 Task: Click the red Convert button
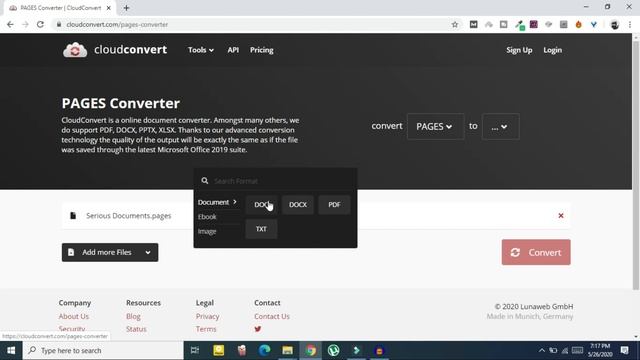point(536,252)
